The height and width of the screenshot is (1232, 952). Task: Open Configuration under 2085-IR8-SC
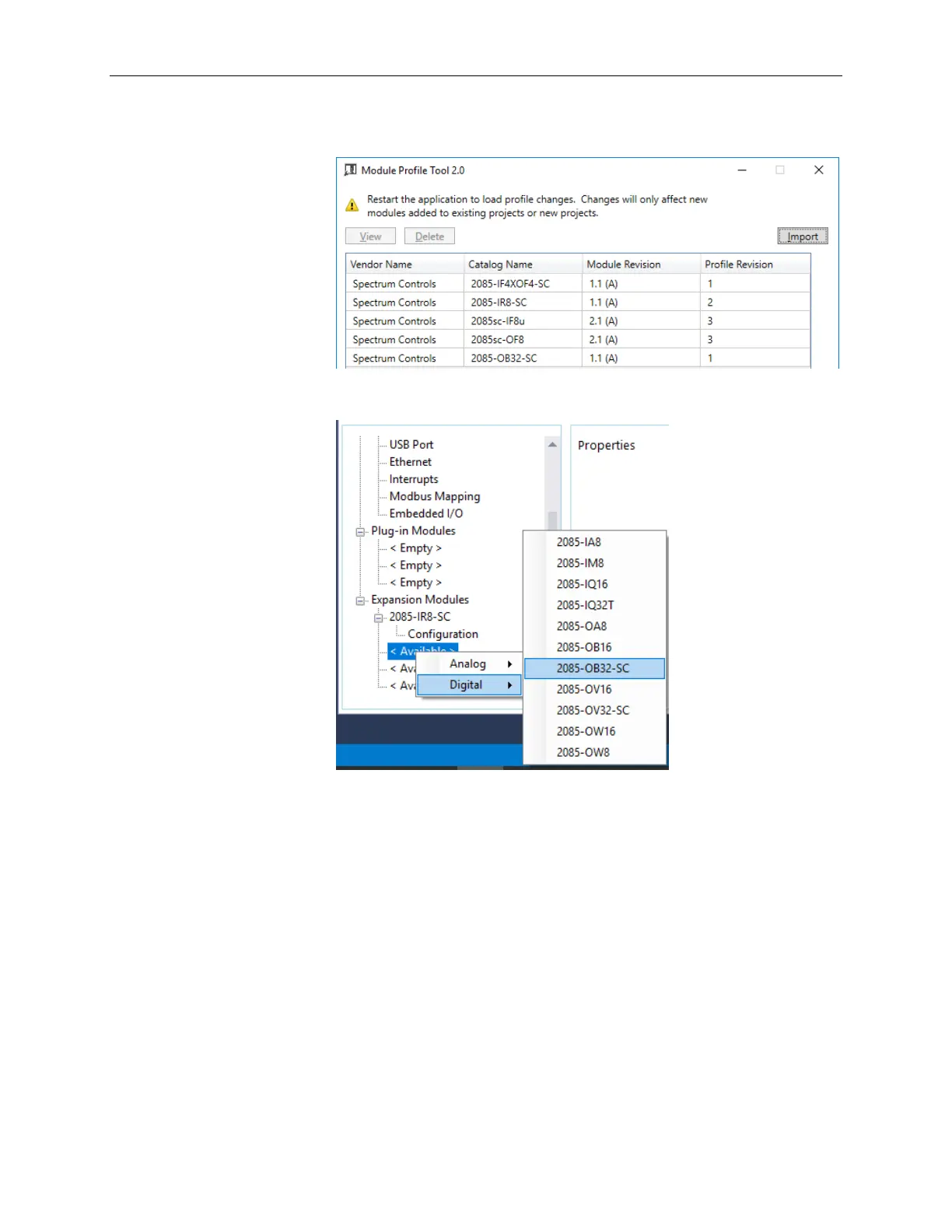(x=443, y=634)
